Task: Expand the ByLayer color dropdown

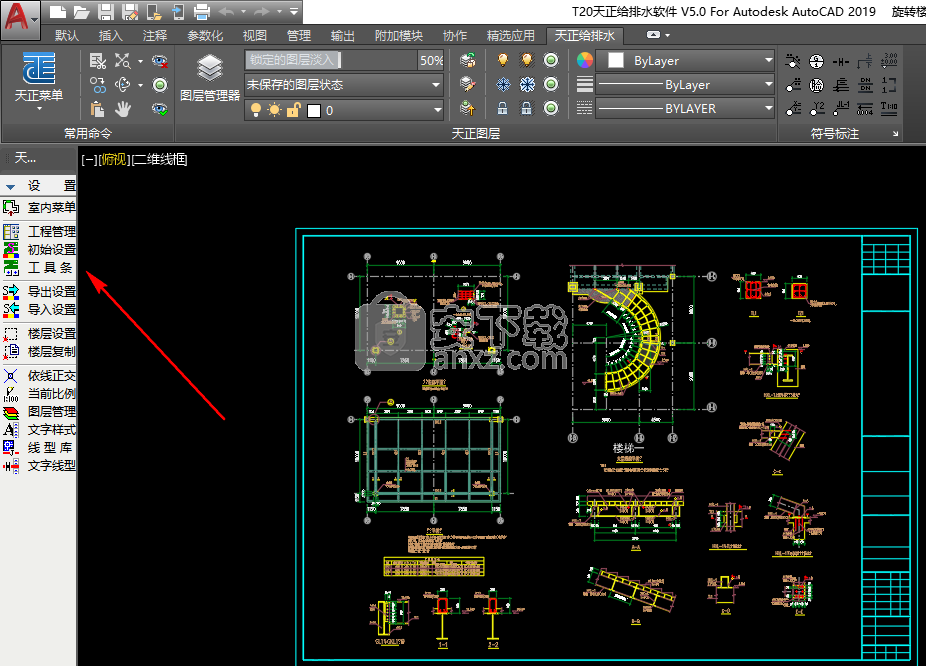Action: (690, 60)
